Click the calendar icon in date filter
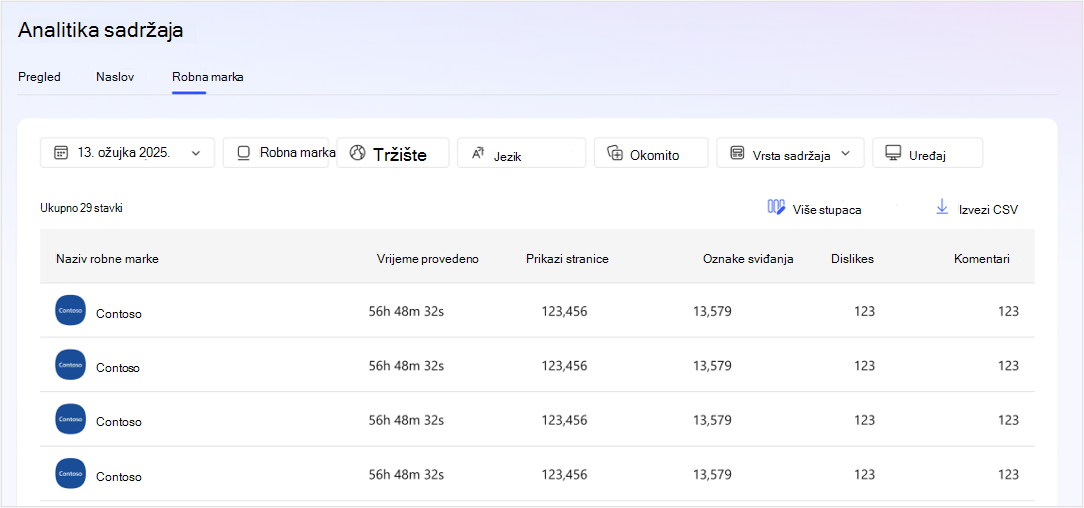This screenshot has height=508, width=1084. pos(61,153)
